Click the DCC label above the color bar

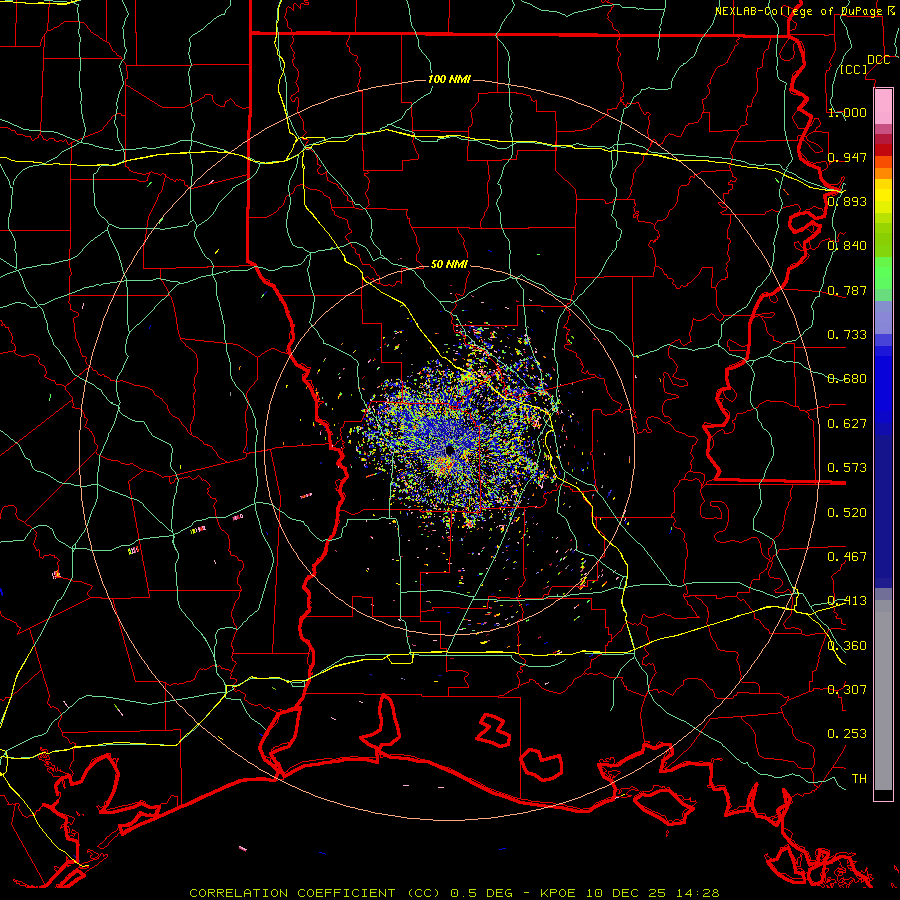(878, 60)
